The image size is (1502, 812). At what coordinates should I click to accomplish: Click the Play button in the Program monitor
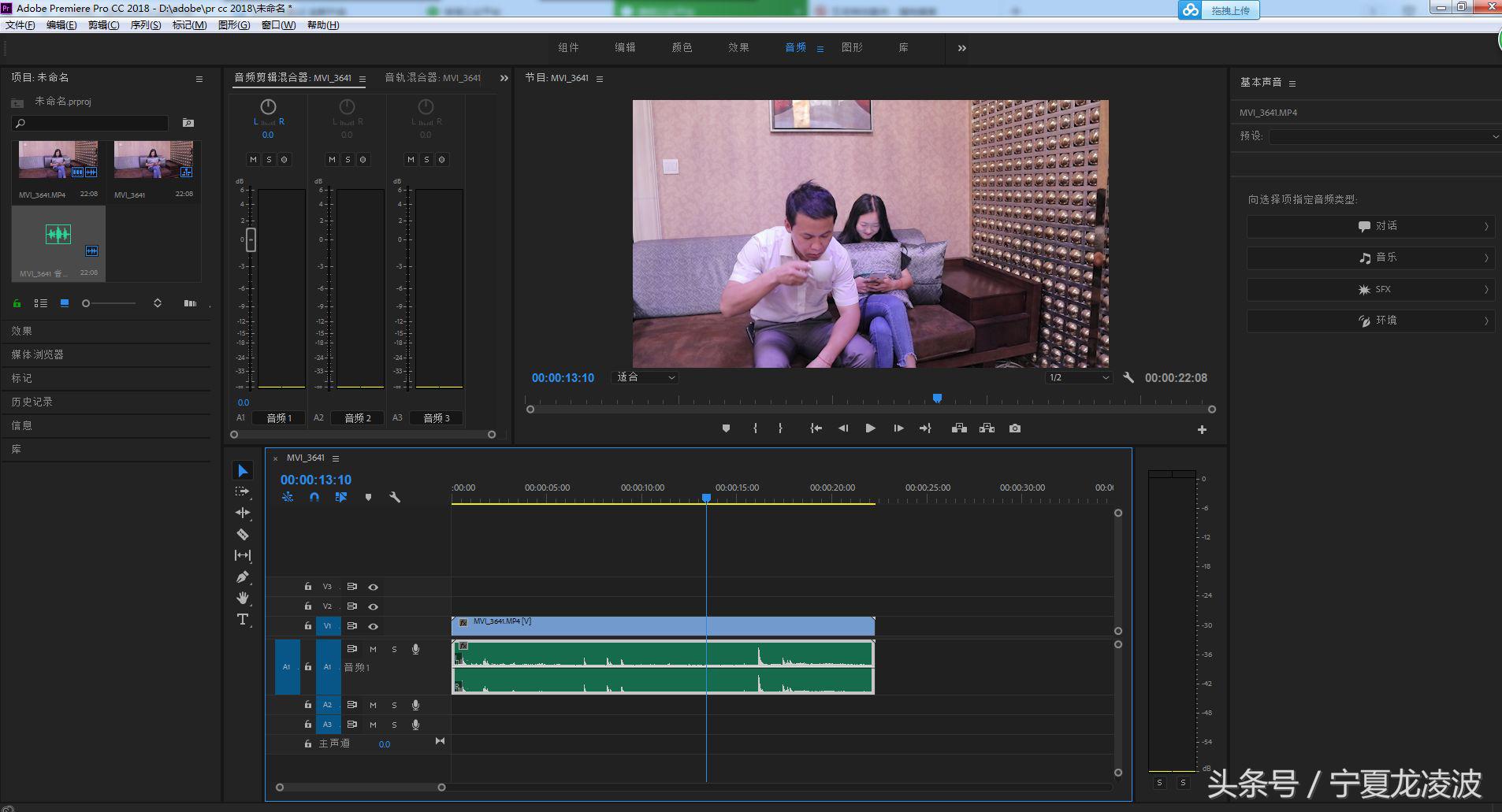tap(870, 428)
